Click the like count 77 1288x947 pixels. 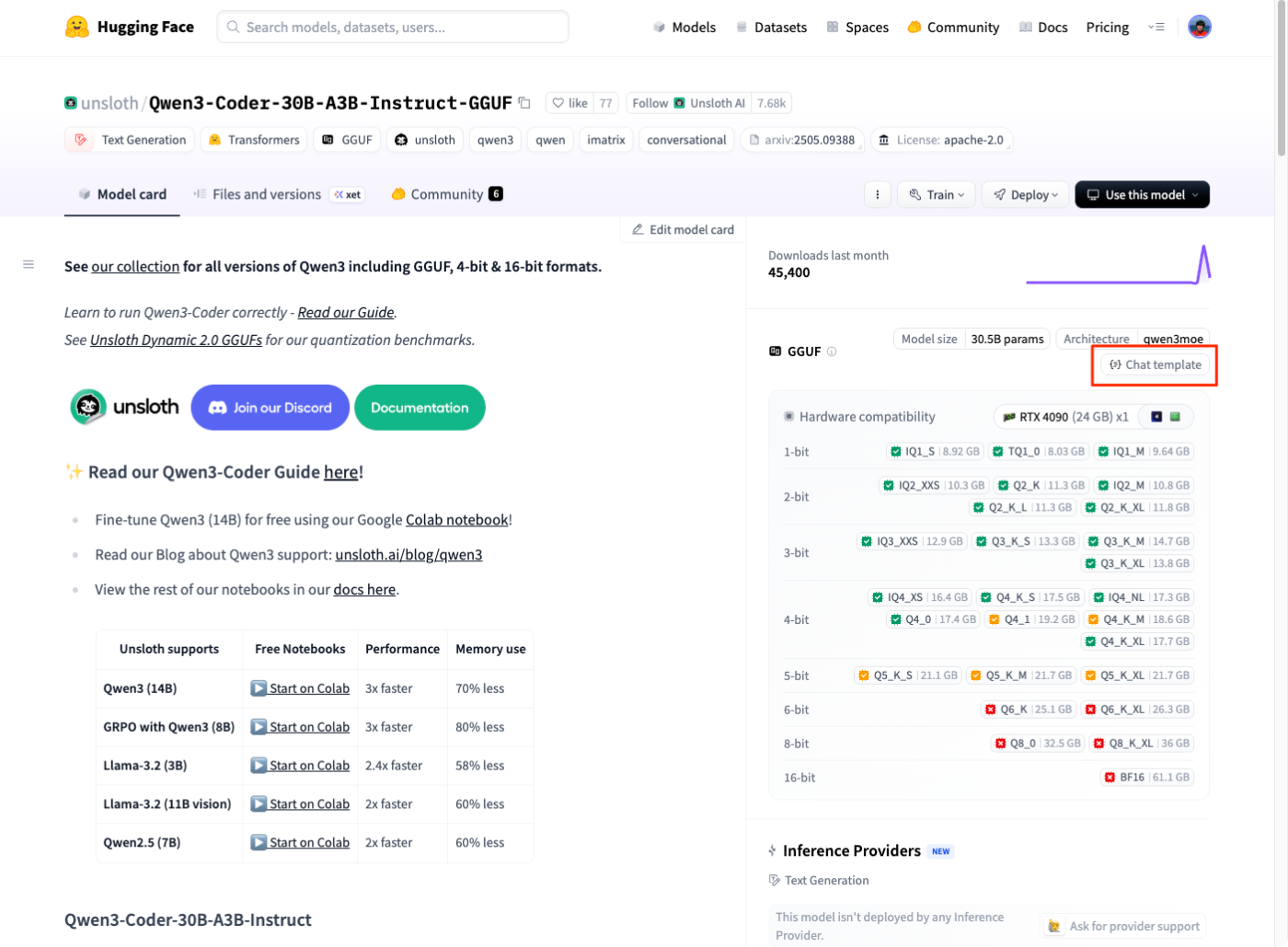605,103
